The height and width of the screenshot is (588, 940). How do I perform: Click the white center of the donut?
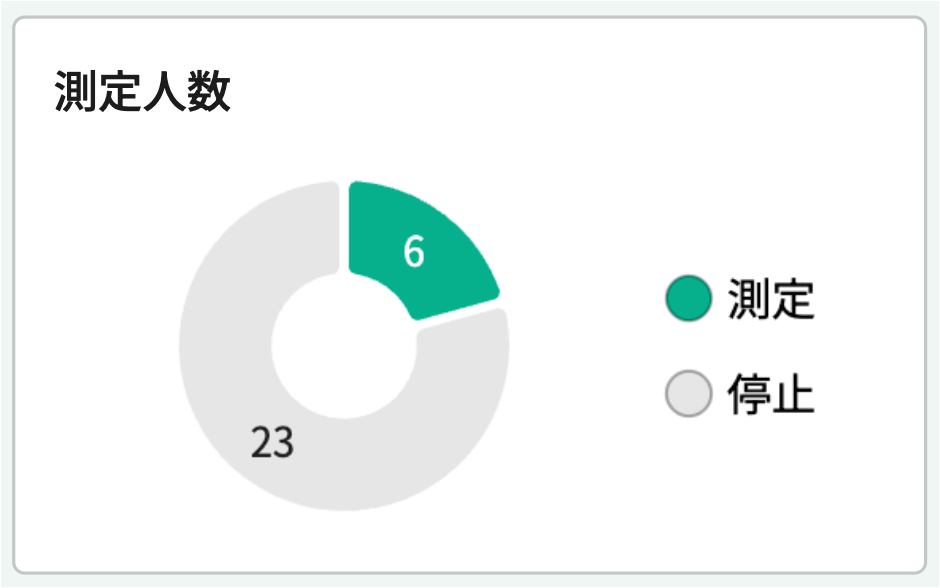pyautogui.click(x=344, y=346)
